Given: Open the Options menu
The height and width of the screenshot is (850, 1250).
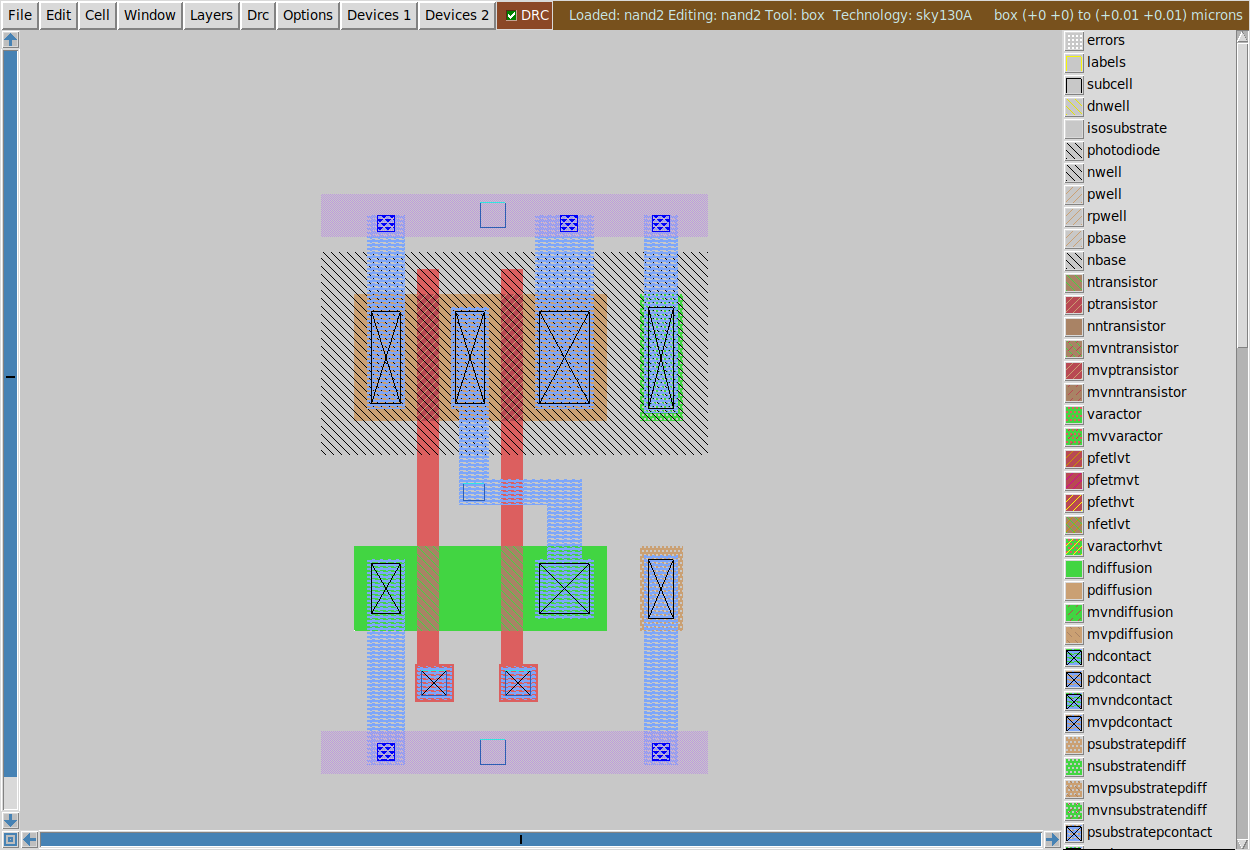Looking at the screenshot, I should 308,15.
